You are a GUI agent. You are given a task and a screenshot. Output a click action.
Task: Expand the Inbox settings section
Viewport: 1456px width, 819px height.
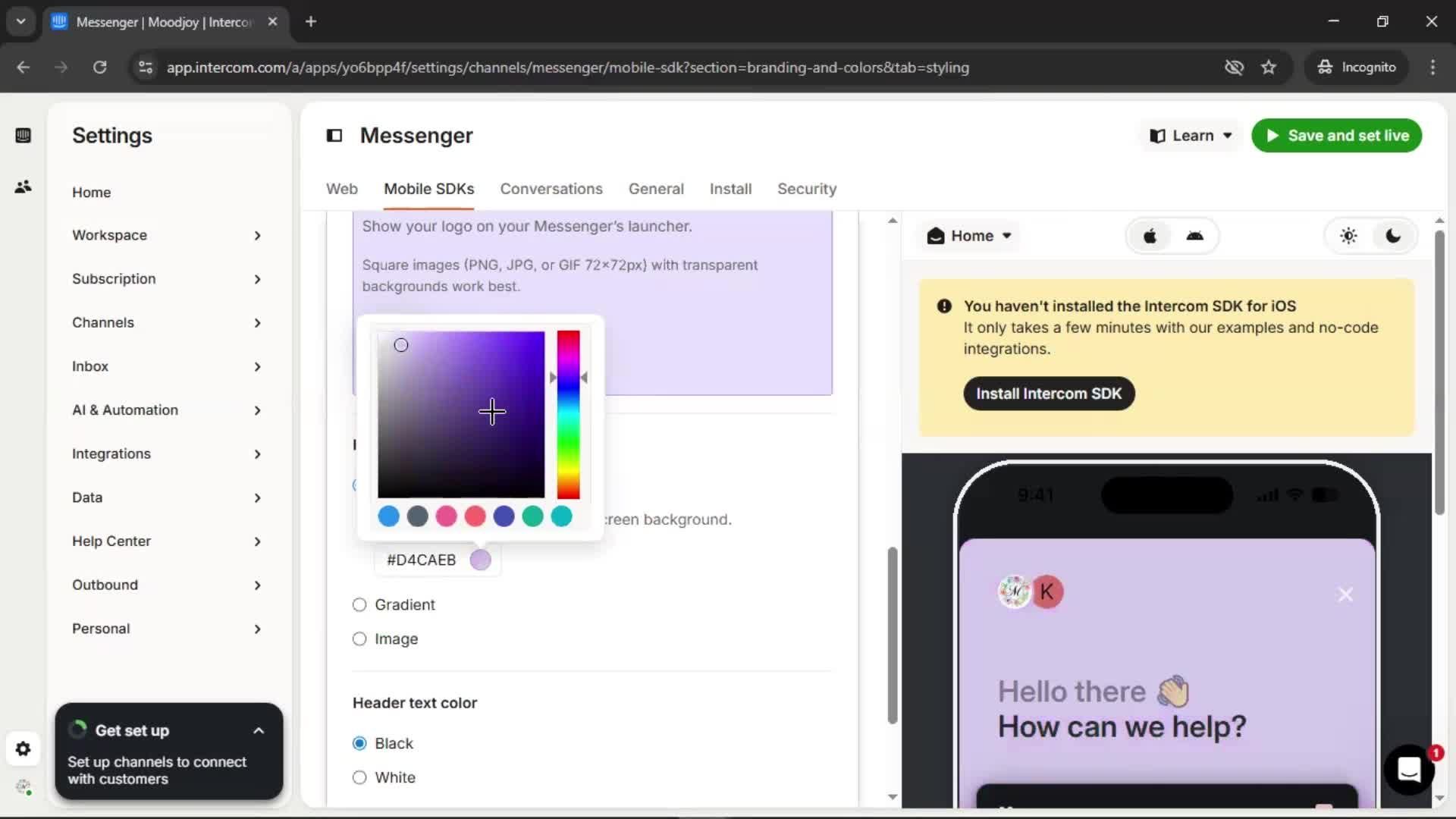coord(167,367)
